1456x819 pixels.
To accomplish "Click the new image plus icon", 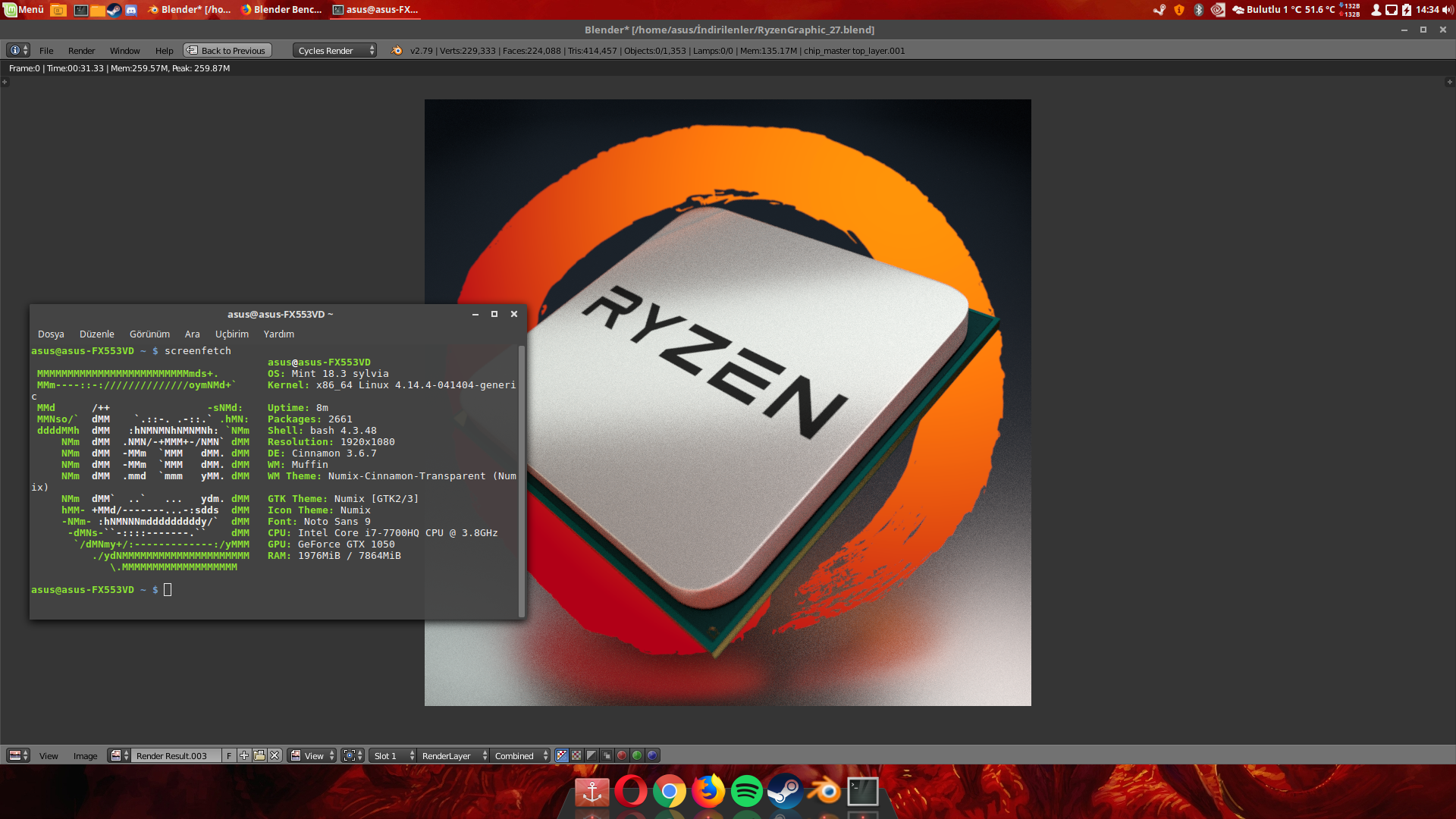I will tap(244, 755).
